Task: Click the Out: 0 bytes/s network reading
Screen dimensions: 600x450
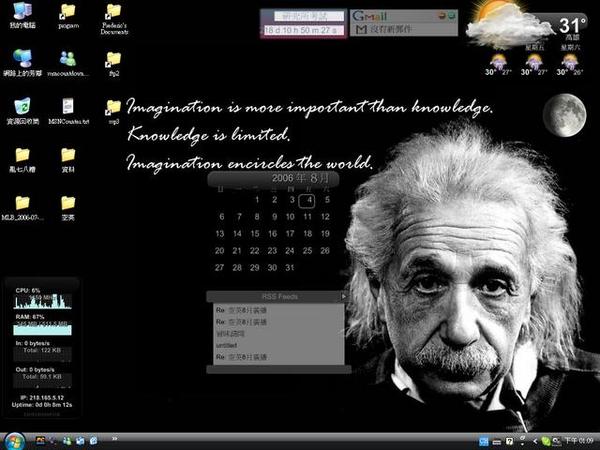Action: click(35, 370)
